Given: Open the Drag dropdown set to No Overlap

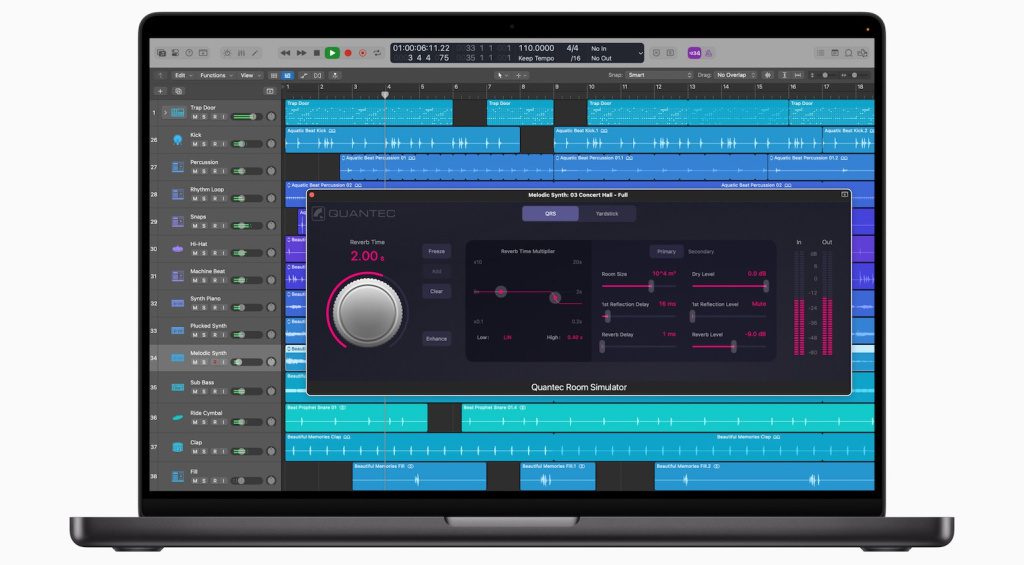Looking at the screenshot, I should (x=735, y=75).
